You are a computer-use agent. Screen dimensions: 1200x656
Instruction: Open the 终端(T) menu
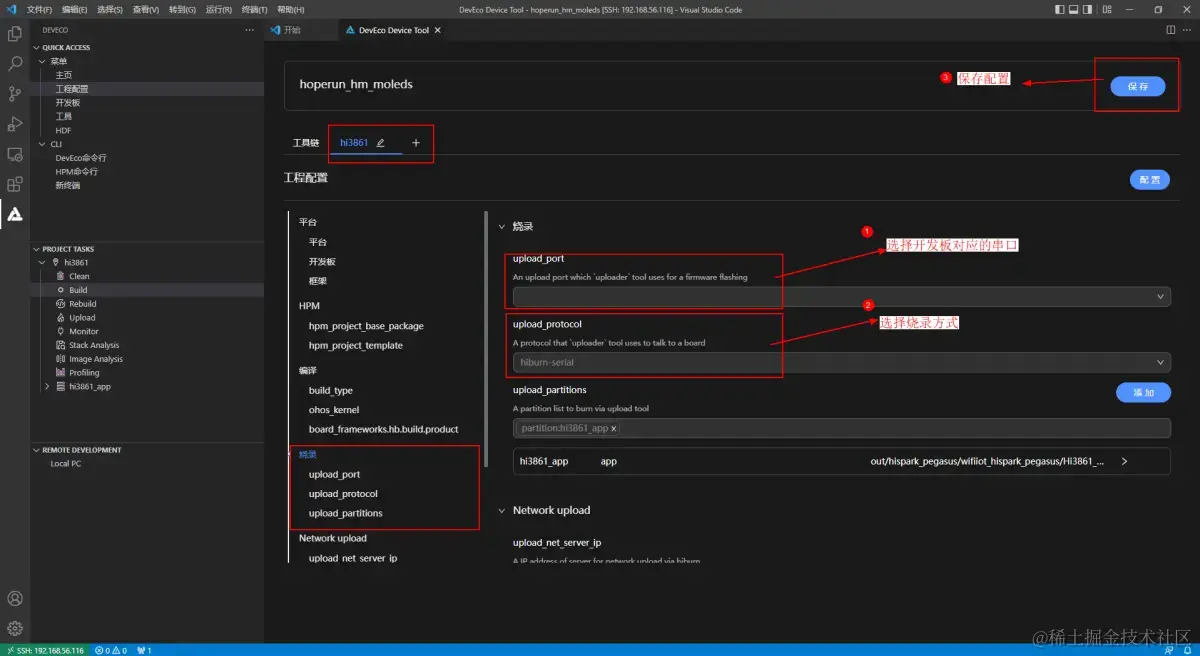pos(254,9)
